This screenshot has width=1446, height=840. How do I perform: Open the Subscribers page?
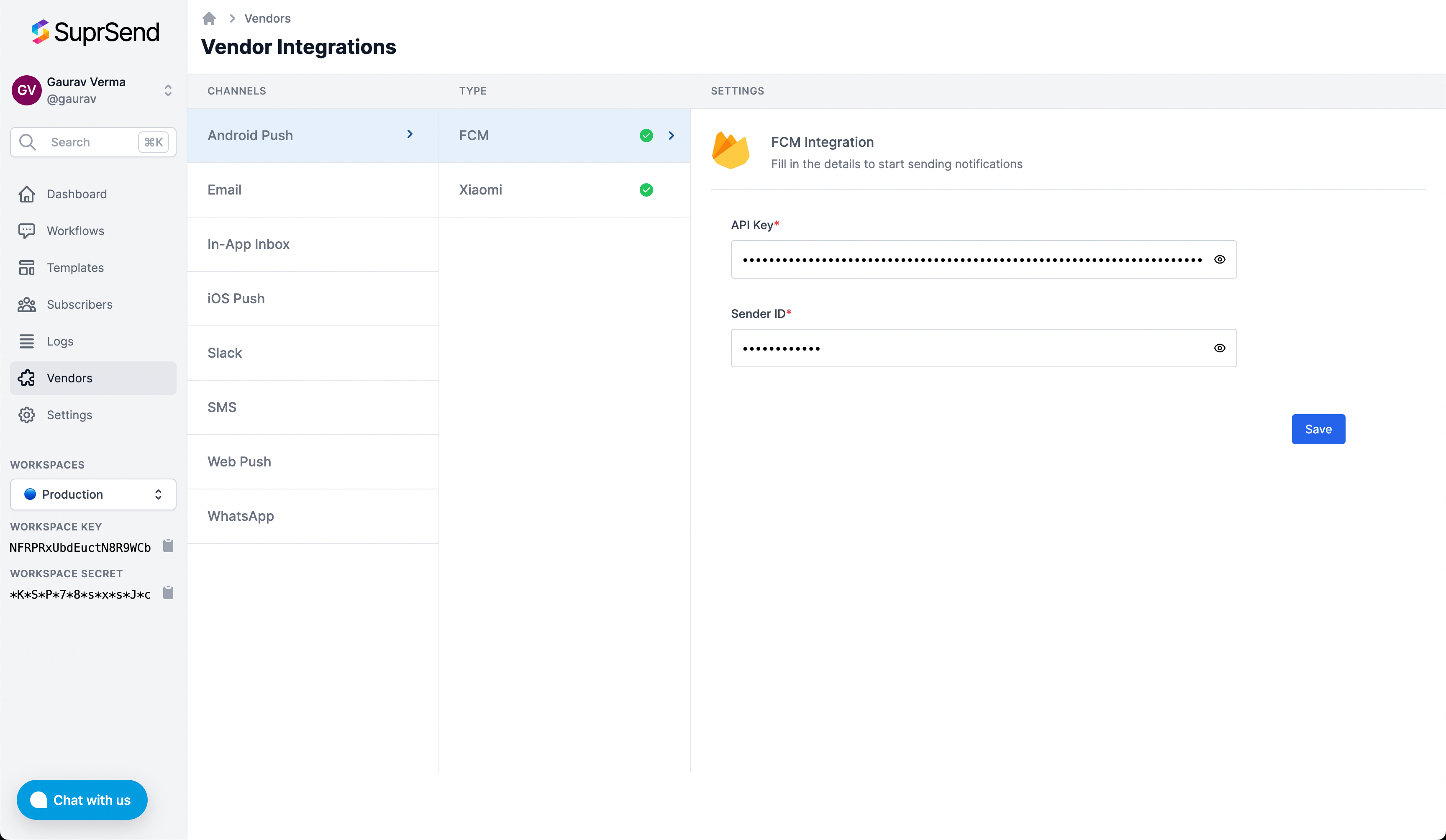[79, 304]
